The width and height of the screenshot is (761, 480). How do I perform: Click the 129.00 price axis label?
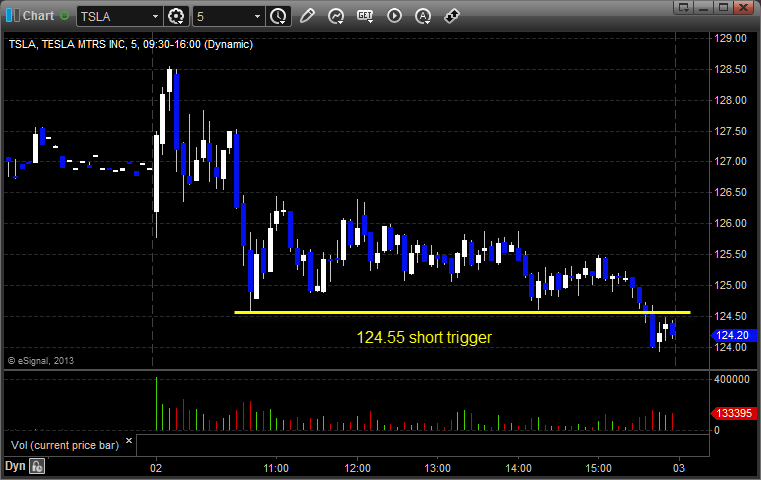click(730, 38)
